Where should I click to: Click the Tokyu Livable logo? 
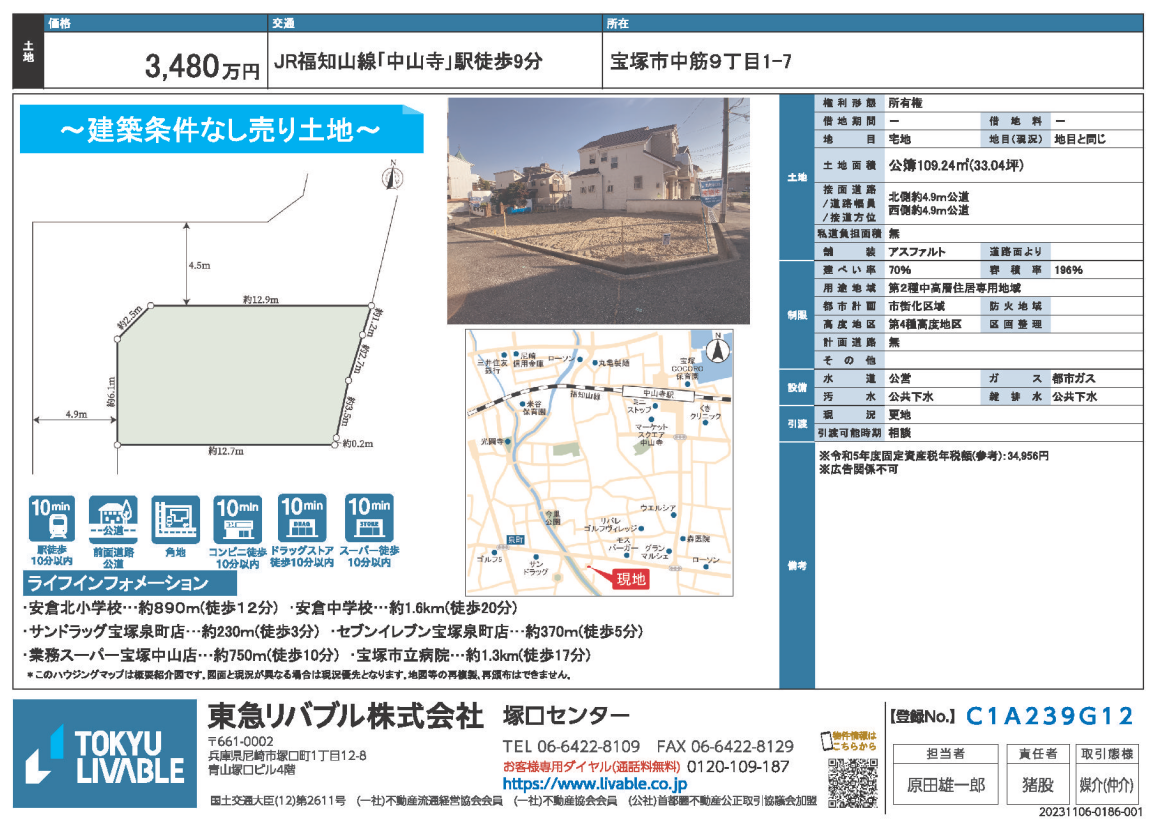(x=105, y=753)
